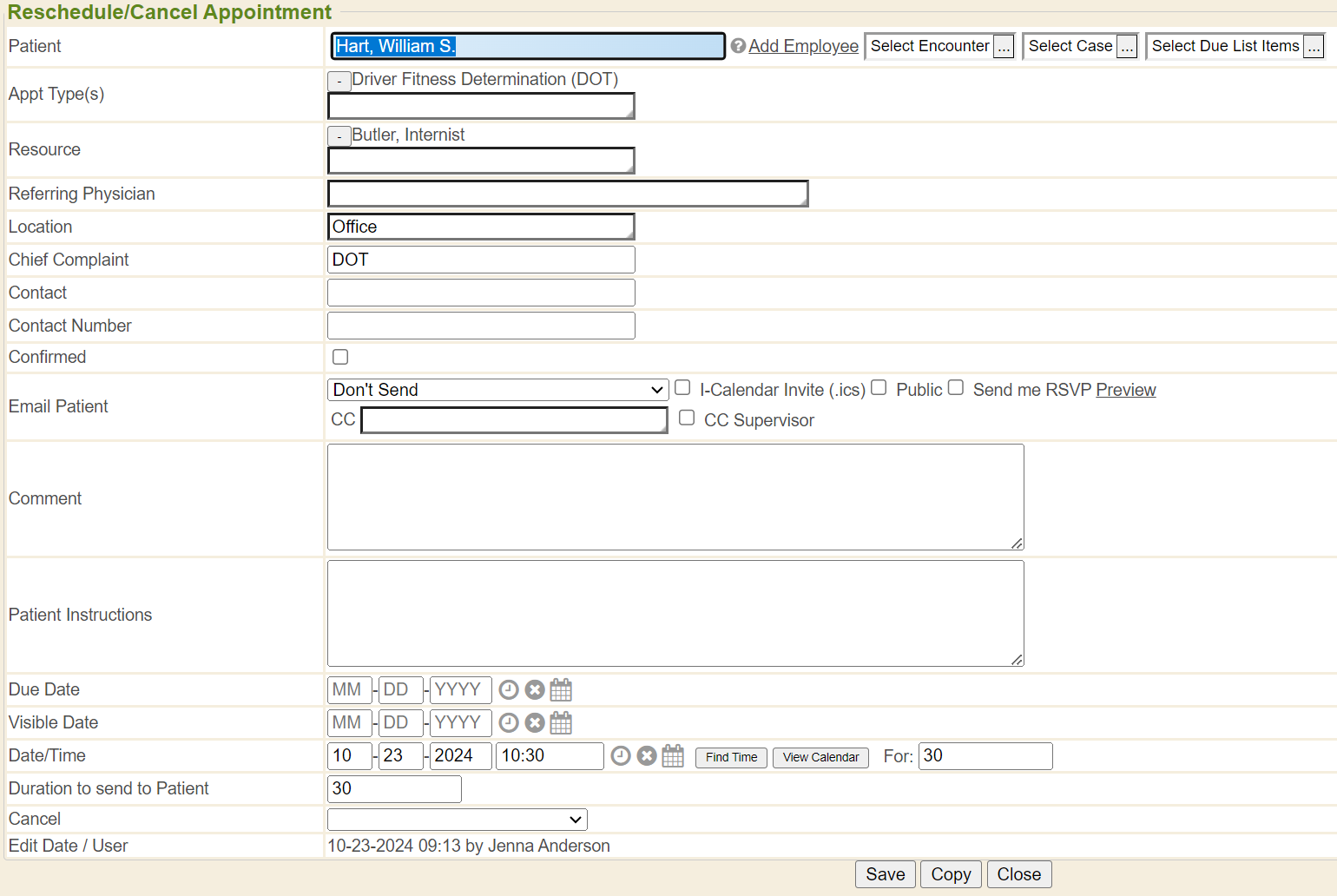Tick the CC Supervisor checkbox
The width and height of the screenshot is (1337, 896).
click(x=687, y=418)
